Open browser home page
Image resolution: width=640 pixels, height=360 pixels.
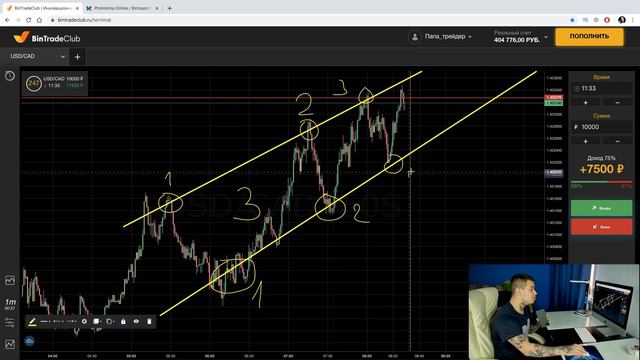tap(40, 20)
